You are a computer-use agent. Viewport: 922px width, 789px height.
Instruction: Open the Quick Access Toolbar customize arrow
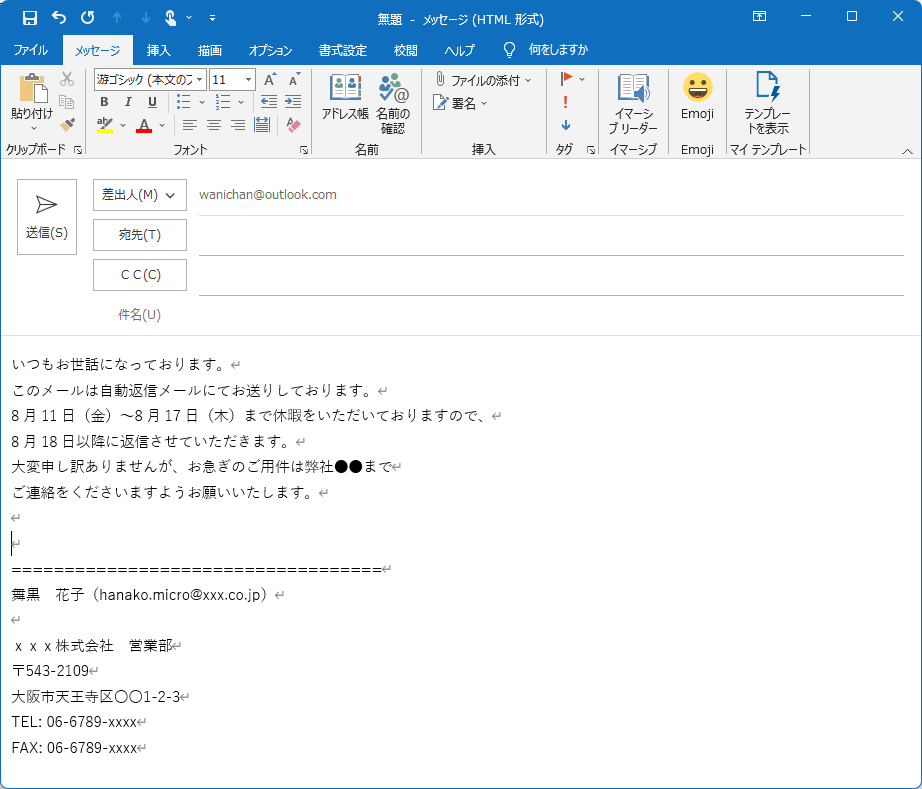(212, 18)
